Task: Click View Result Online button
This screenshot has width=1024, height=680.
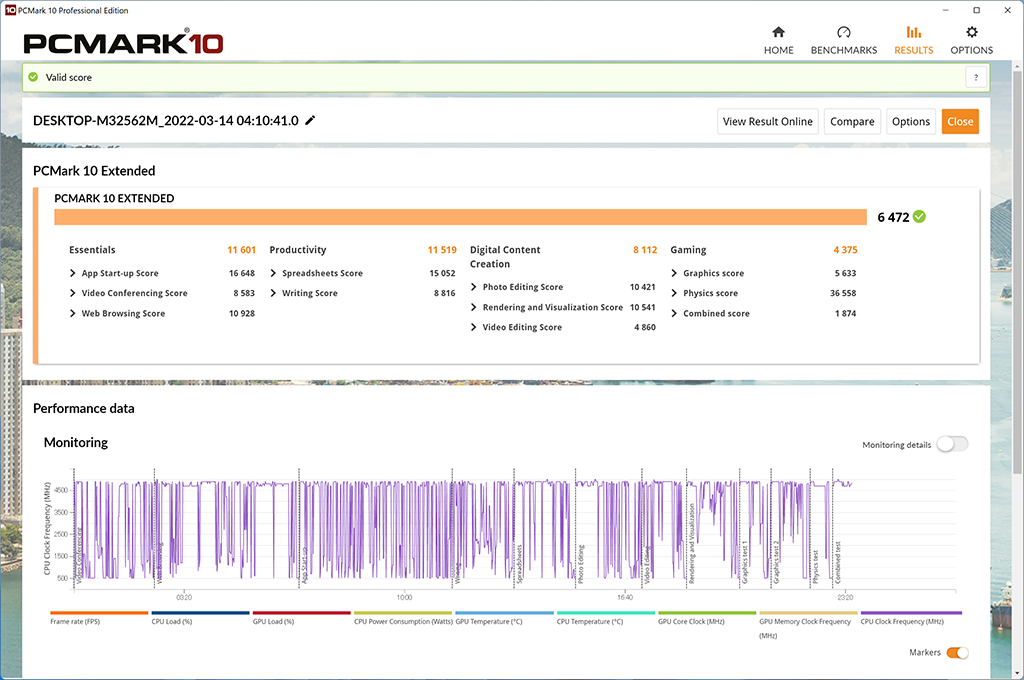Action: coord(767,121)
